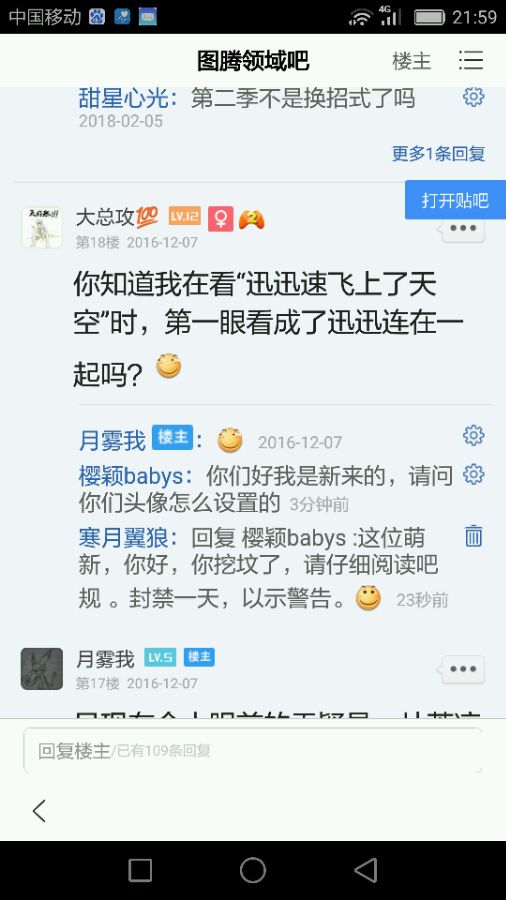Toggle the 楼主 only filter in header
This screenshot has height=900, width=506.
[x=411, y=61]
